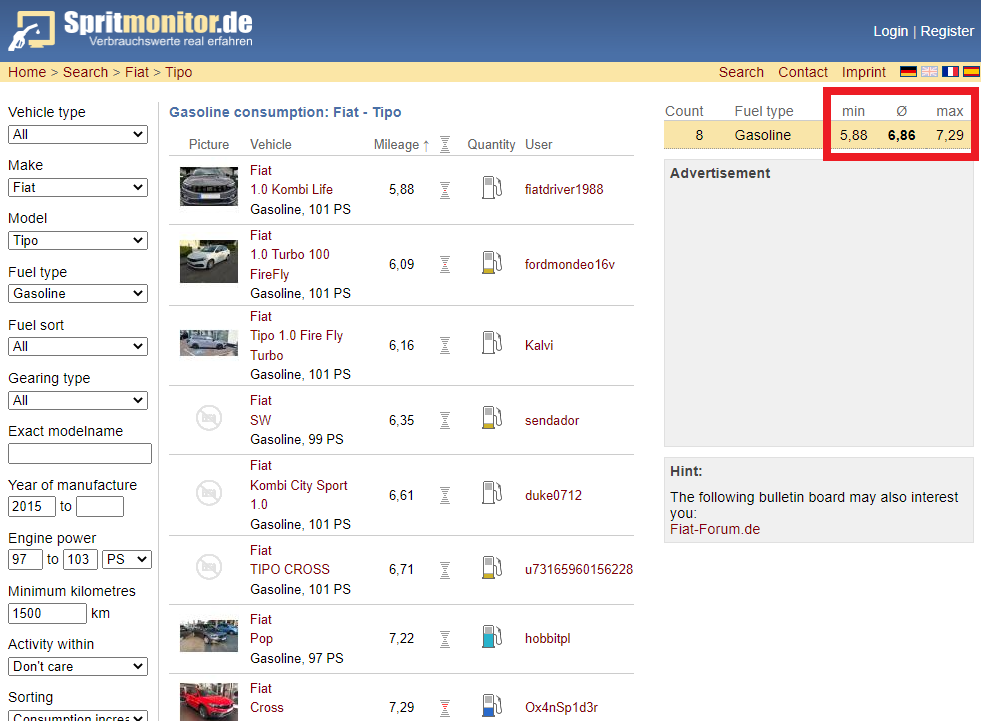Viewport: 981px width, 721px height.
Task: Go to Tipo in the breadcrumb
Action: pyautogui.click(x=179, y=72)
